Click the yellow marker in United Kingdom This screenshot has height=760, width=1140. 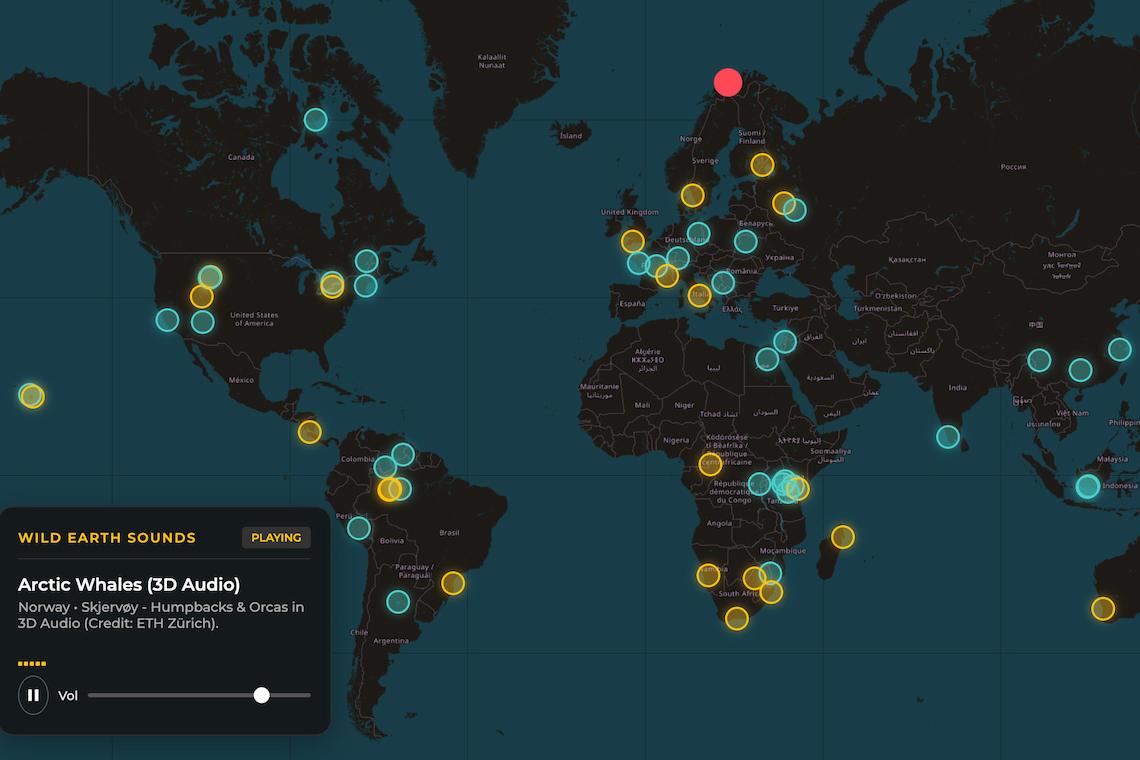[633, 241]
